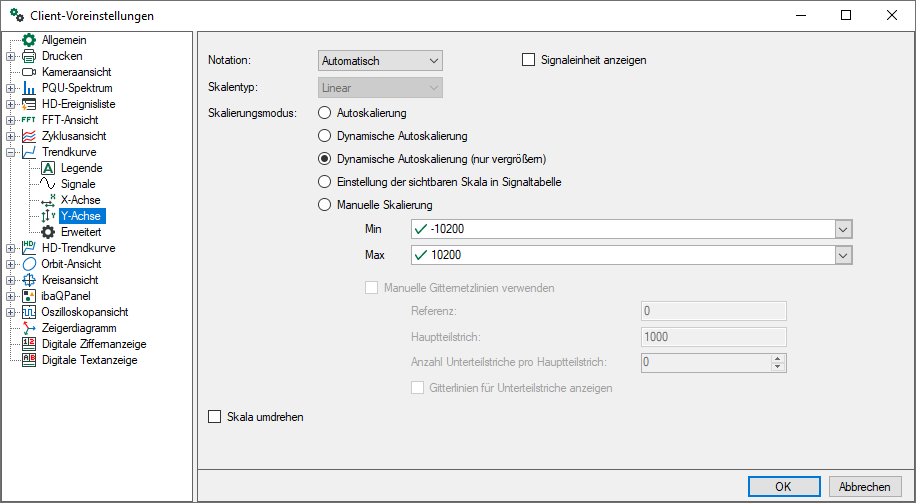The width and height of the screenshot is (916, 503).
Task: Select Manuelle Skalierung radio button
Action: pos(323,205)
